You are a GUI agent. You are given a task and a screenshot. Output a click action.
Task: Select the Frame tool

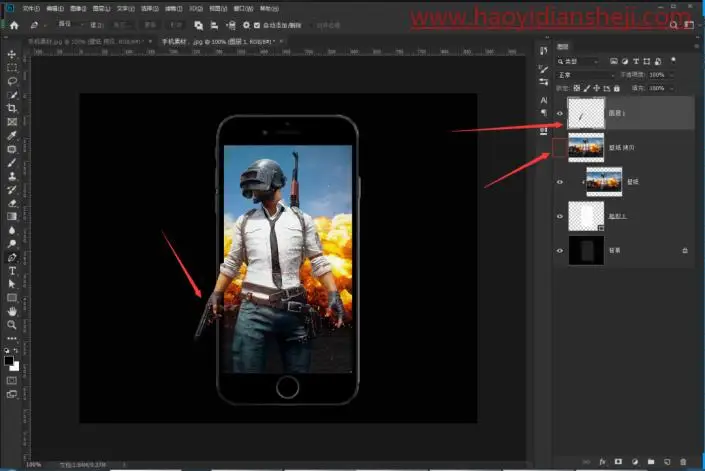pos(12,122)
